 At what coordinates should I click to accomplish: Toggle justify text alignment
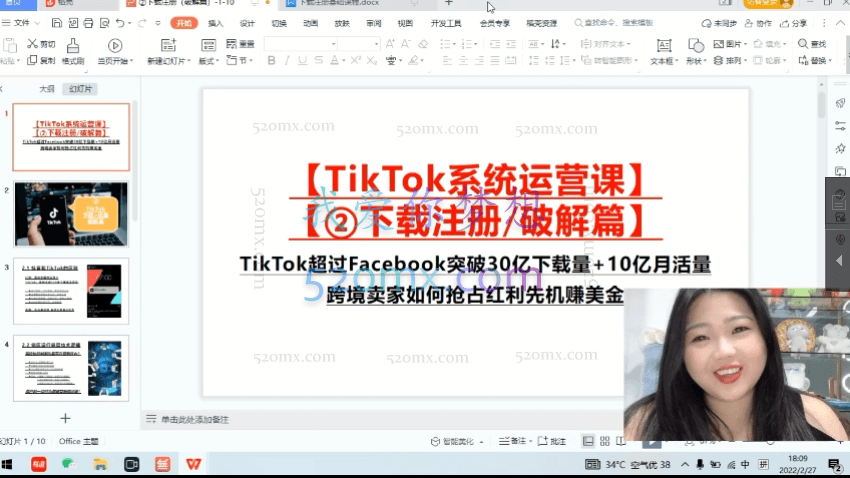(x=495, y=60)
